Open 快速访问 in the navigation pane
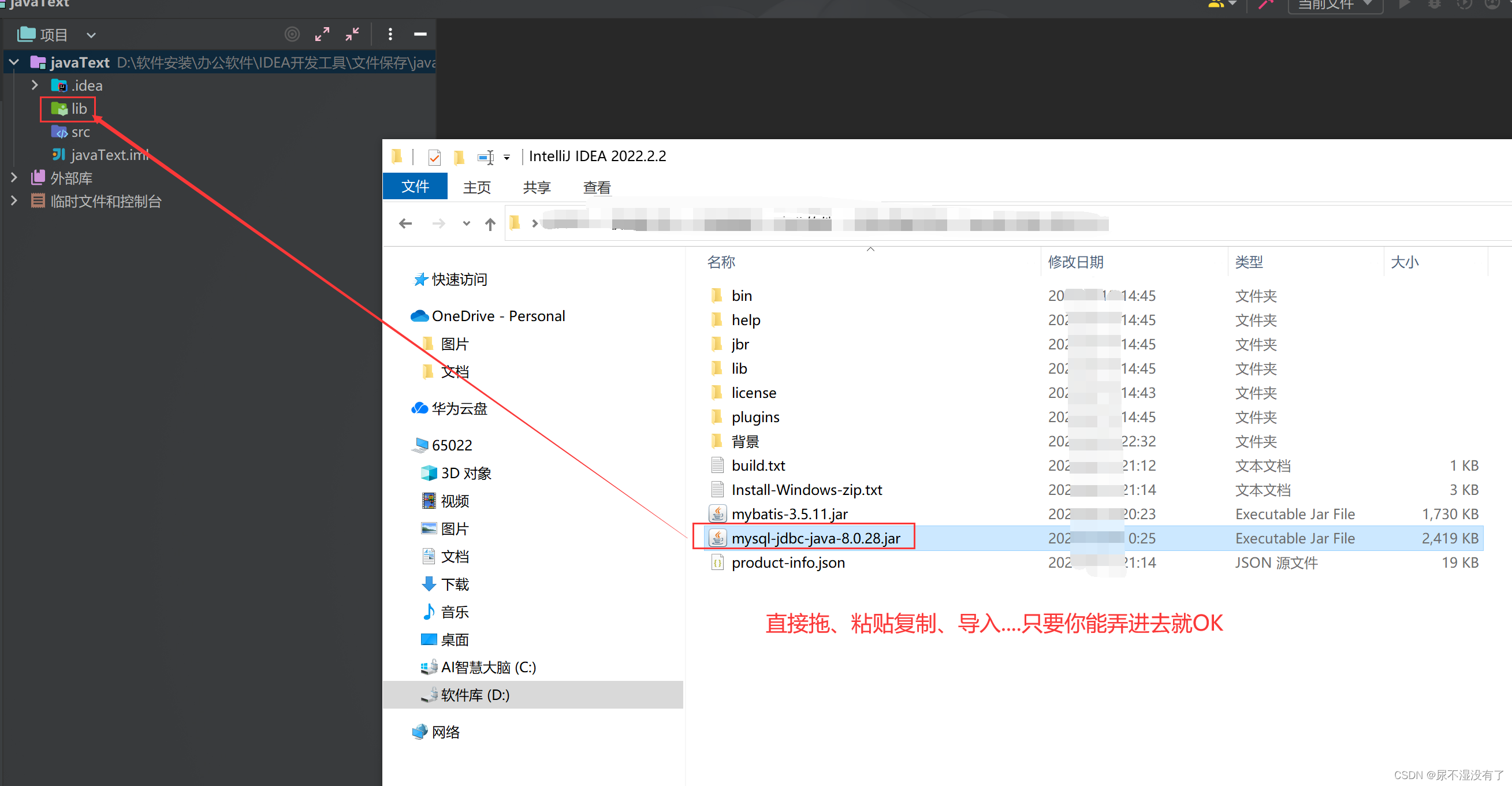The image size is (1512, 786). click(x=459, y=280)
